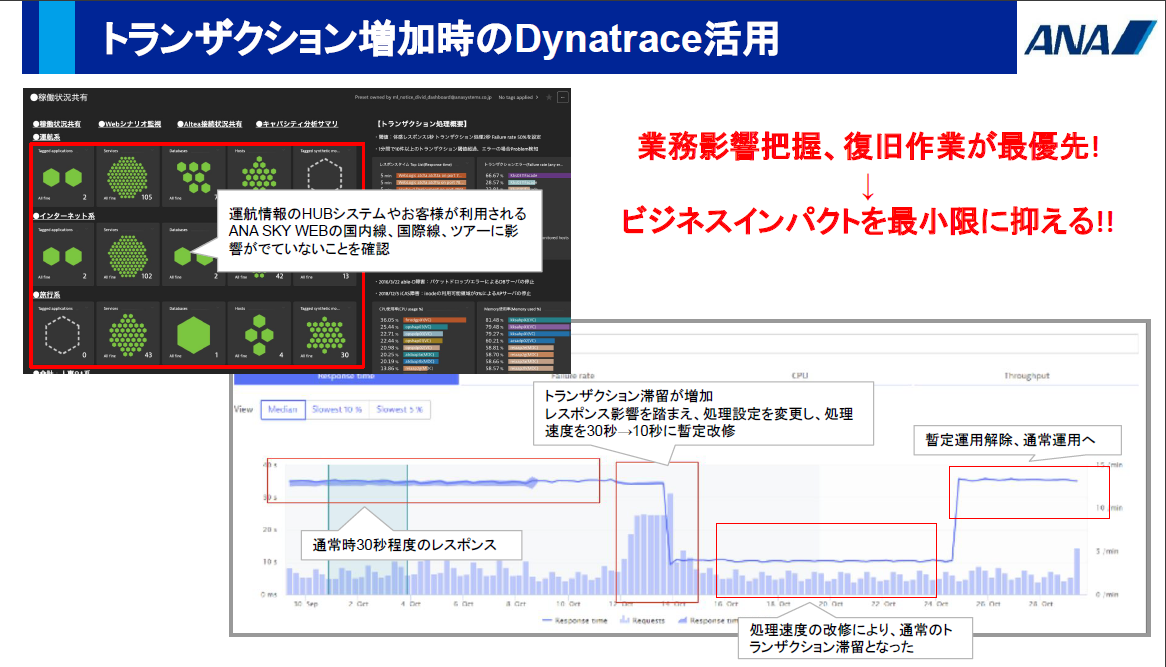Toggle the Response time line legend entry
This screenshot has width=1166, height=667.
coord(575,621)
